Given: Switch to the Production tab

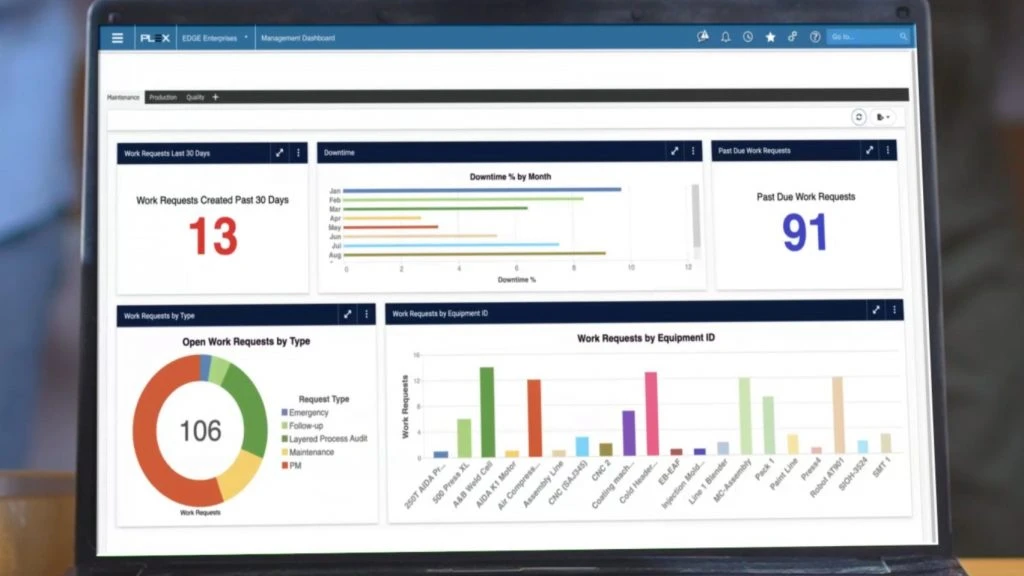Looking at the screenshot, I should coord(163,97).
